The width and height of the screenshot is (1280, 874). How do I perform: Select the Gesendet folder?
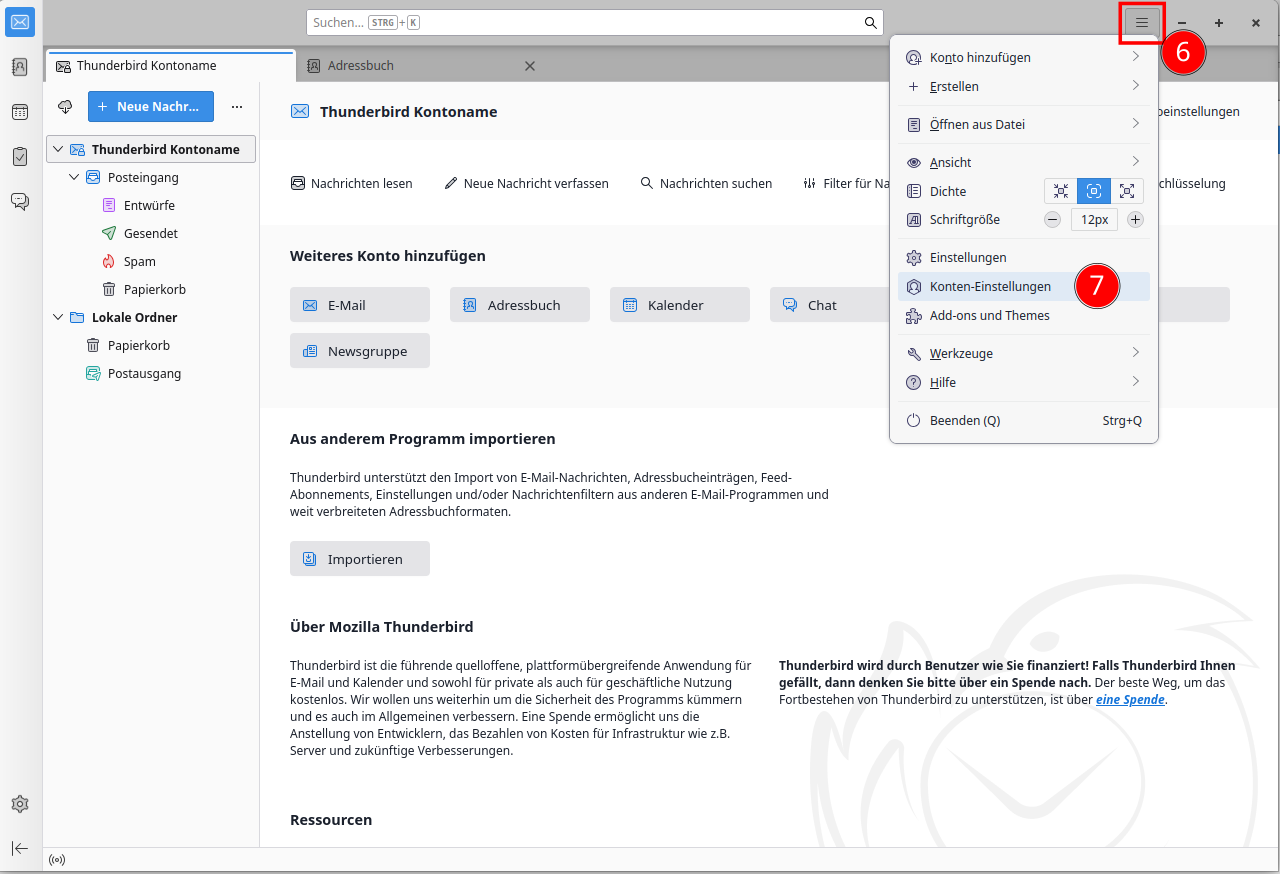[150, 233]
